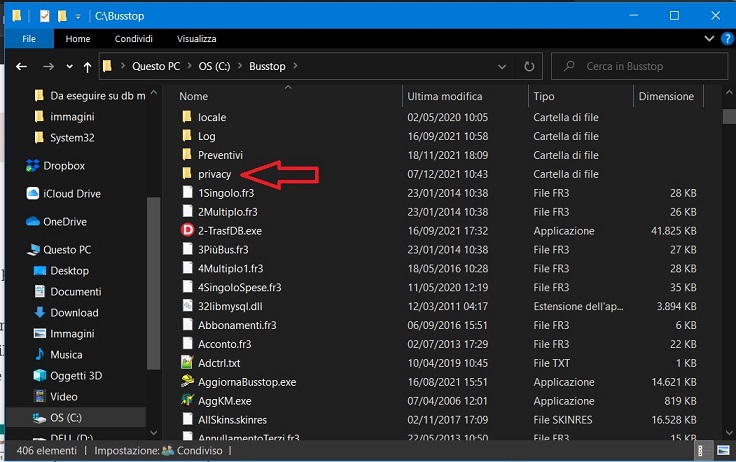Screen dimensions: 736x462
Task: Select the AggKM.exe application icon
Action: (x=187, y=401)
